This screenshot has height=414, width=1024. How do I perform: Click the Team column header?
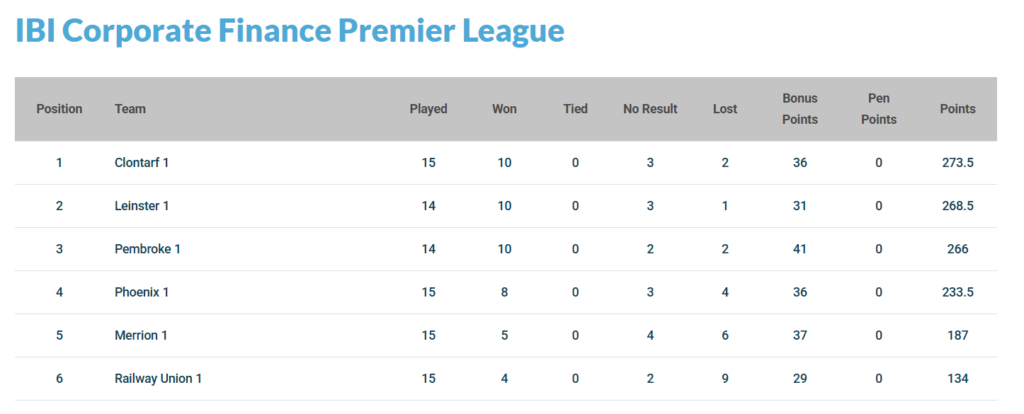[130, 109]
